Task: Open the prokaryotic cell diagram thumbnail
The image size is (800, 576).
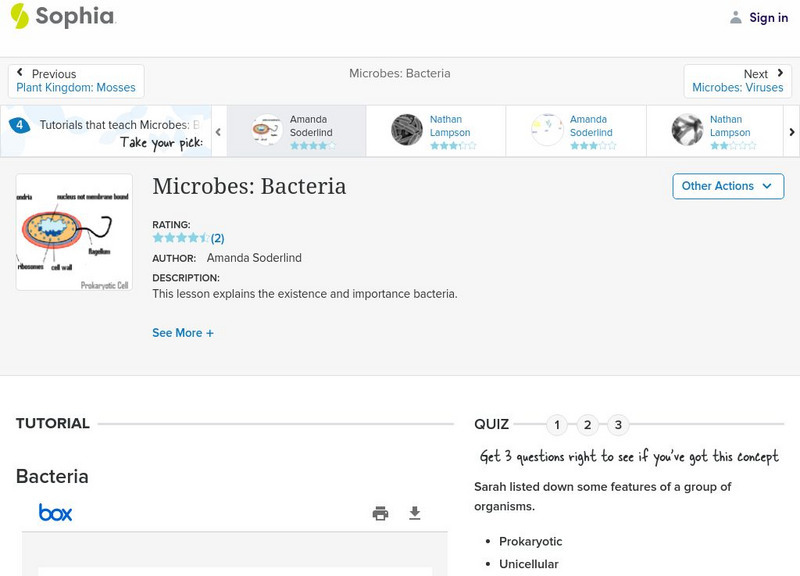Action: (x=74, y=232)
